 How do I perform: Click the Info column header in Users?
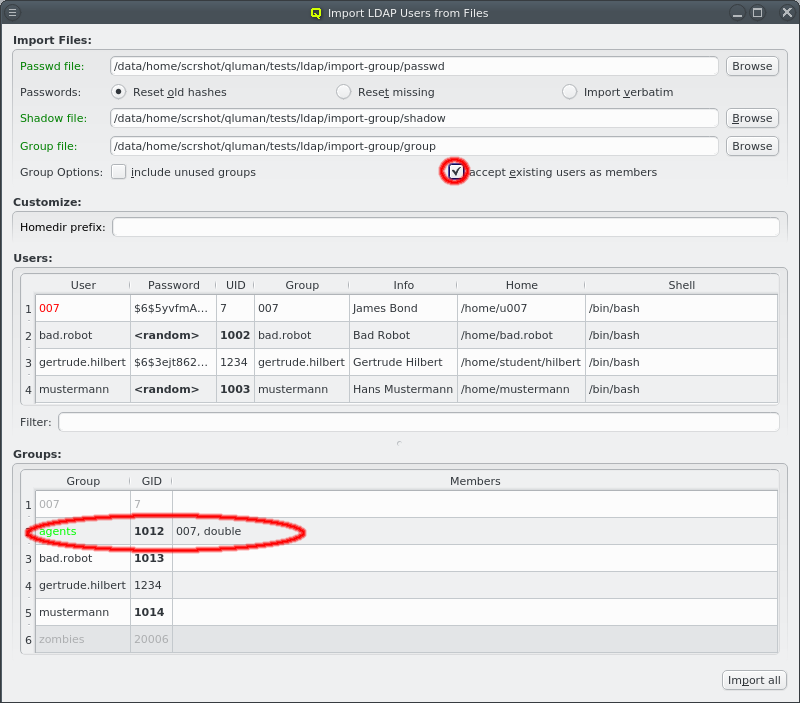[404, 285]
